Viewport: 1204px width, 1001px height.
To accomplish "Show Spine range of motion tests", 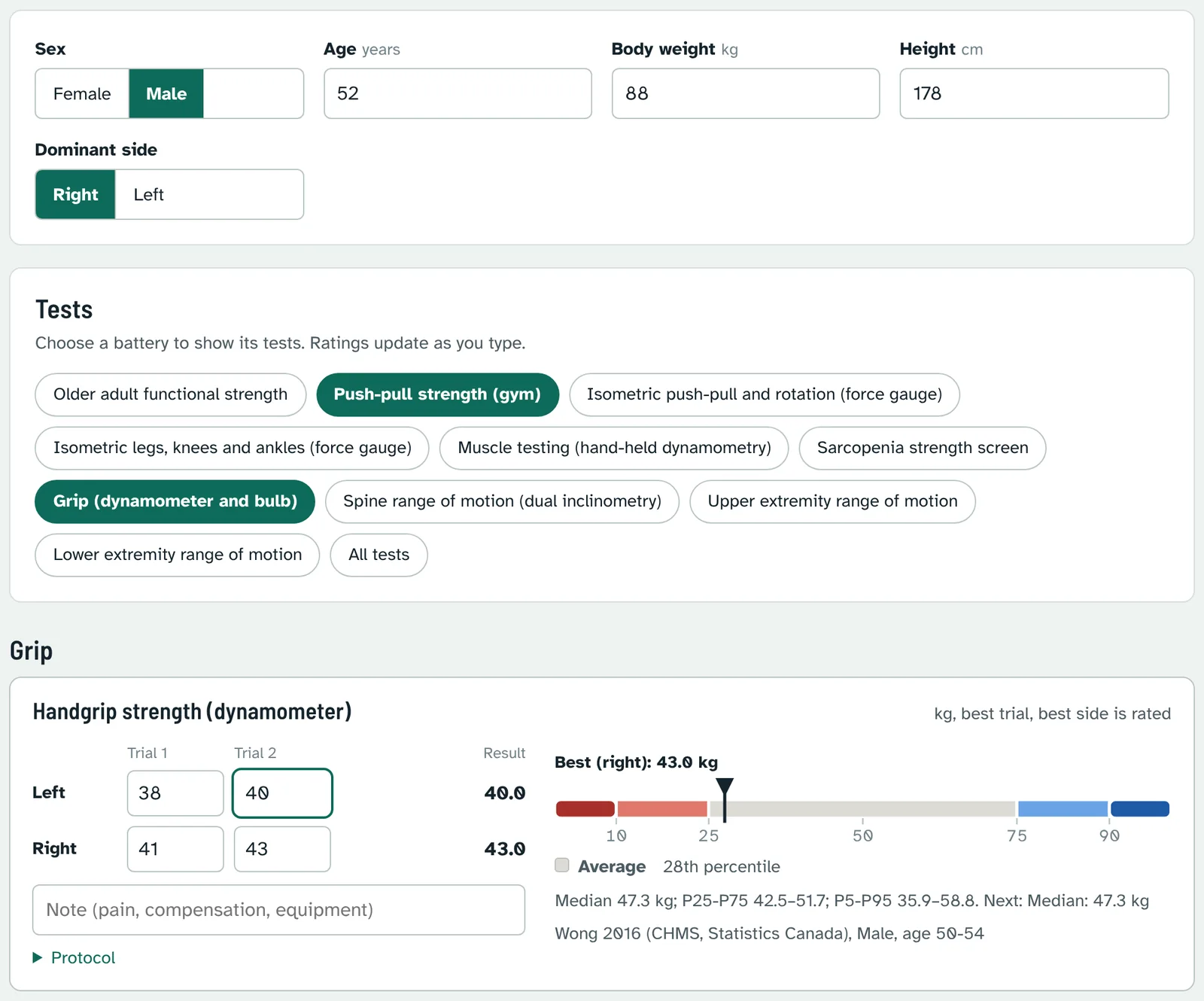I will coord(502,501).
